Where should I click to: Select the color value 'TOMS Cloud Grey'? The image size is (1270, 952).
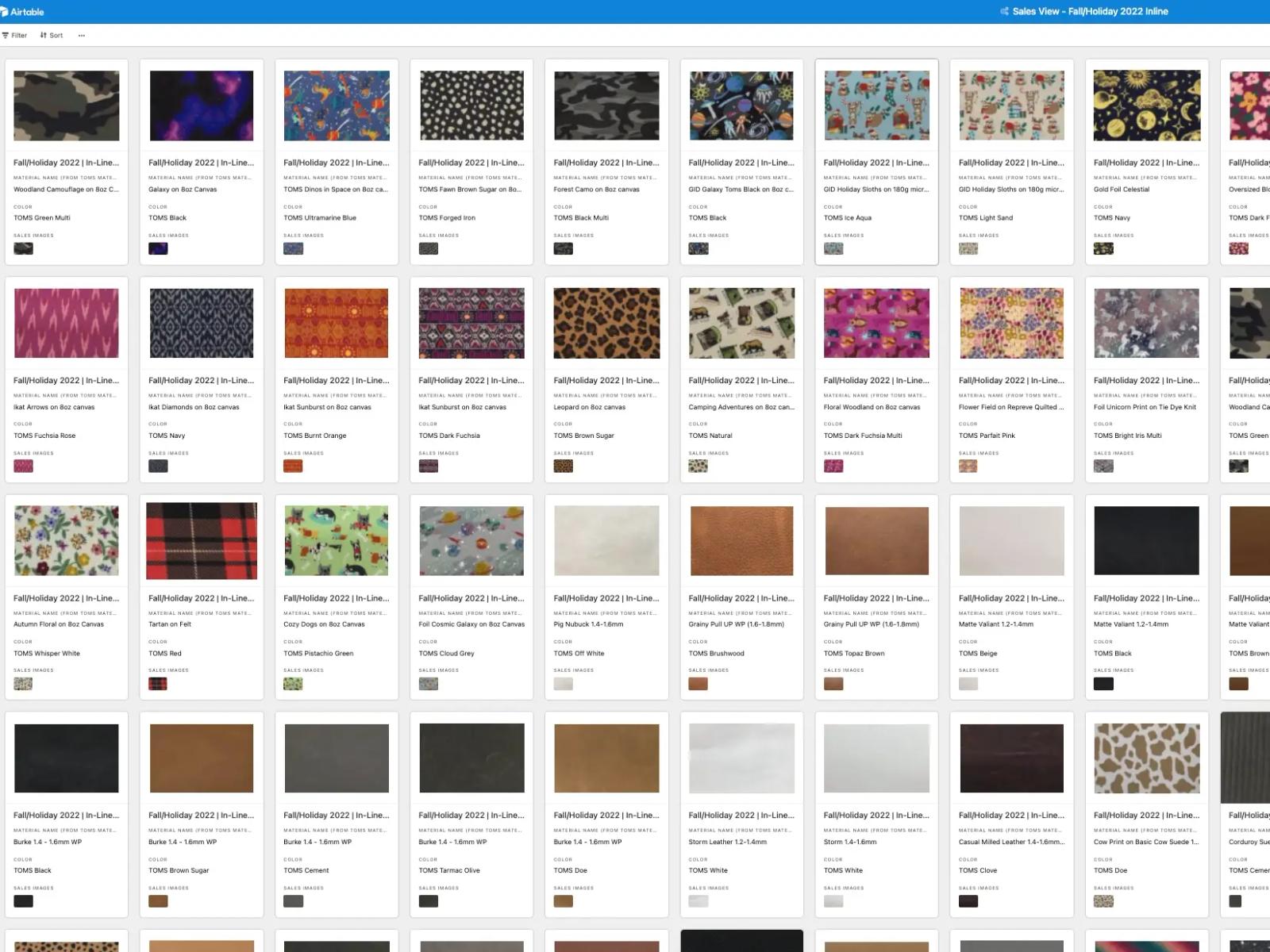tap(446, 654)
